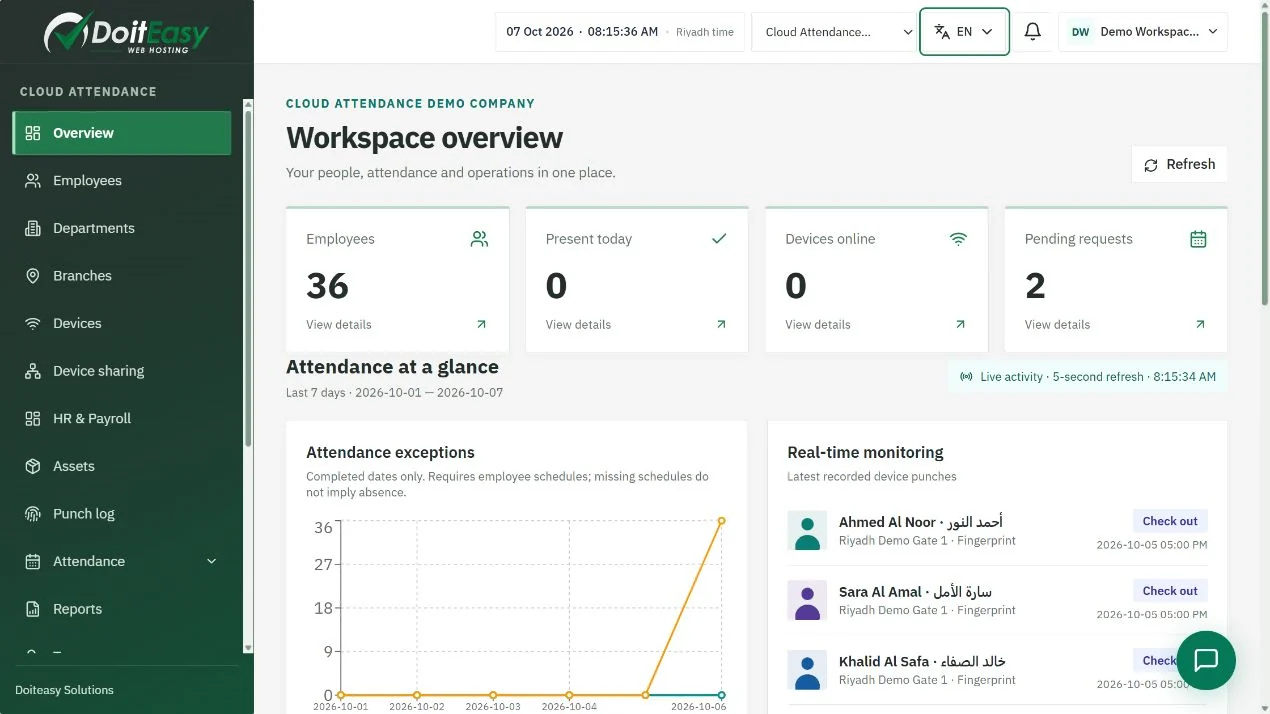Open the Demo Workspace account dropdown
Viewport: 1270px width, 714px height.
click(x=1143, y=32)
